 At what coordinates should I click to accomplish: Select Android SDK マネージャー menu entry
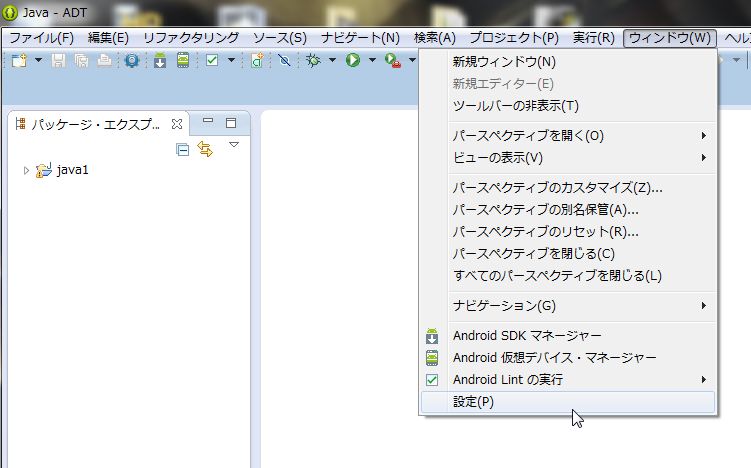(569, 335)
